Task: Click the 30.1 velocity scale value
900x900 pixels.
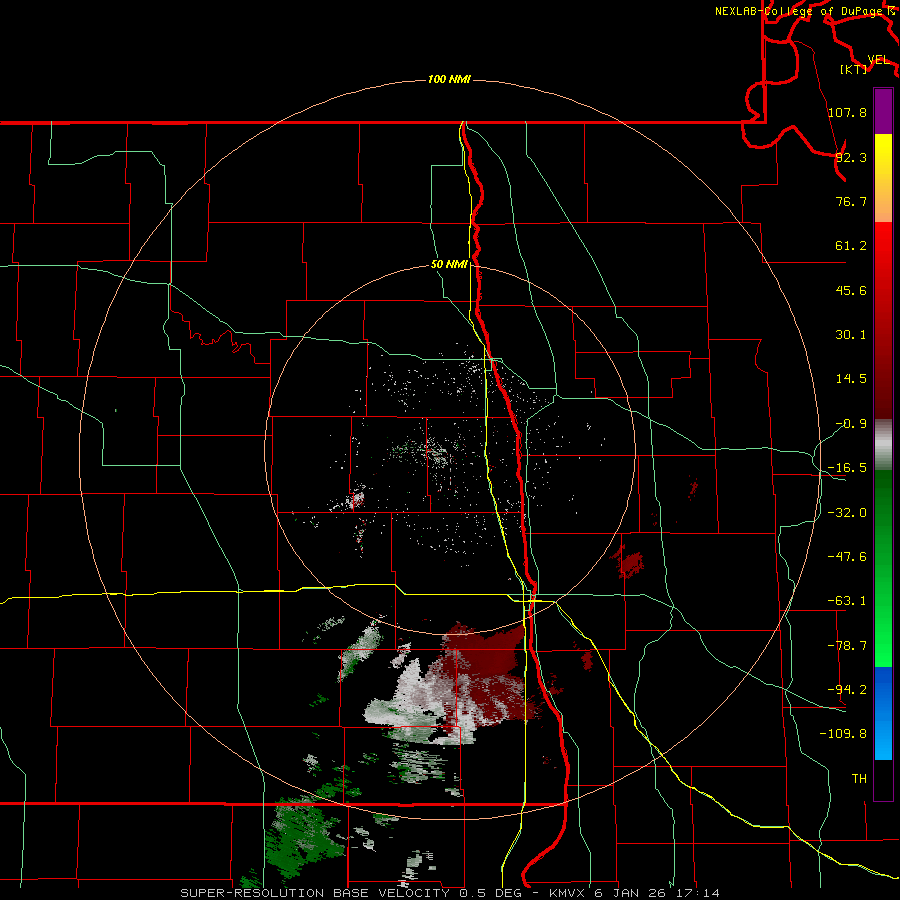Action: [x=851, y=334]
